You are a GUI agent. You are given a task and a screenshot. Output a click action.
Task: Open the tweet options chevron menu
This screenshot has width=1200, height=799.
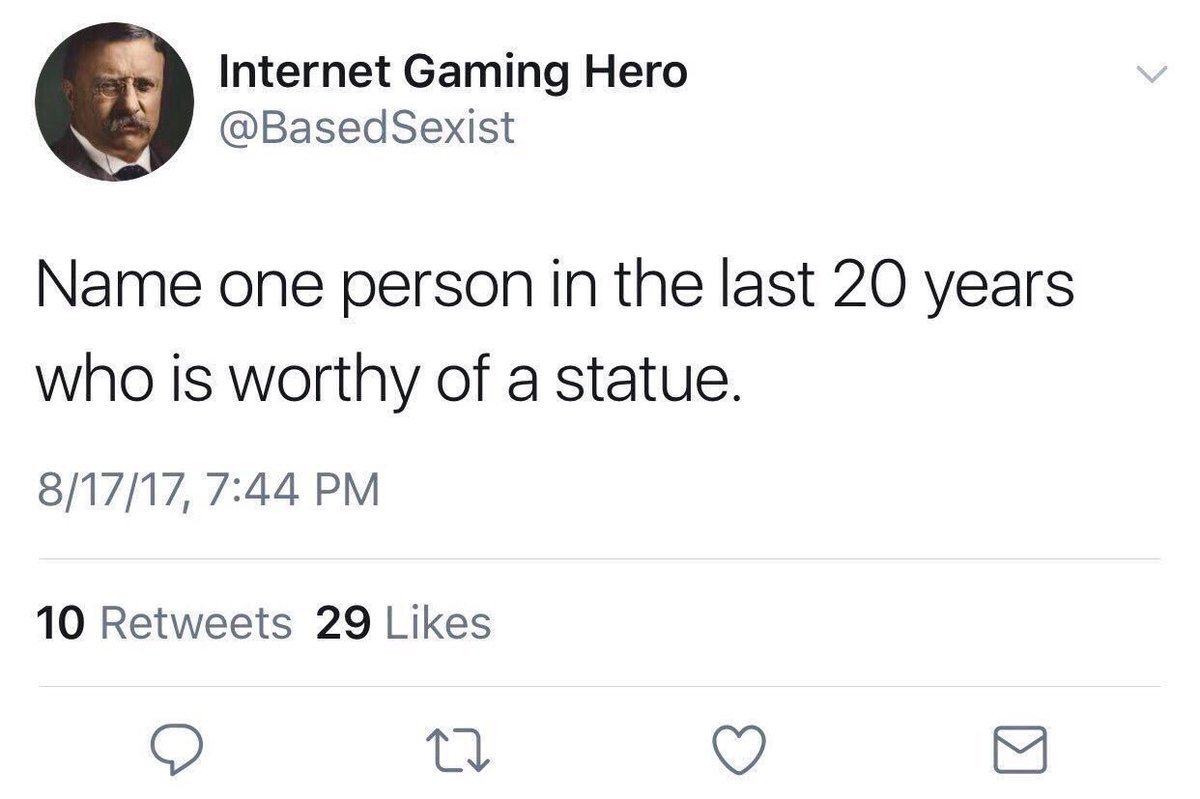[1153, 74]
